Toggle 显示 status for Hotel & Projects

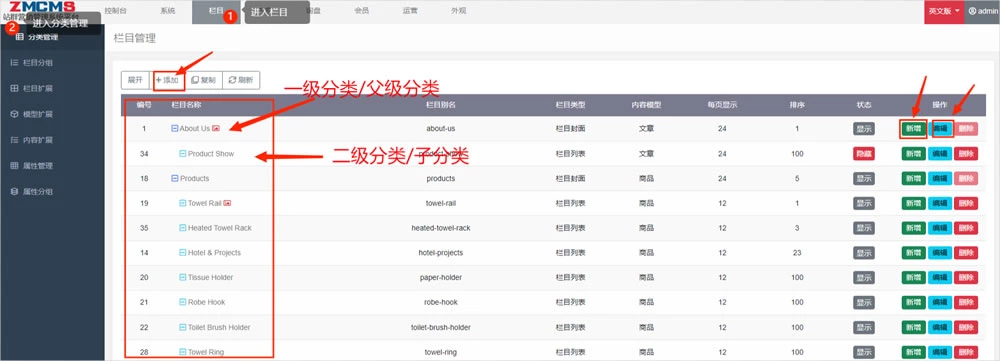(864, 253)
